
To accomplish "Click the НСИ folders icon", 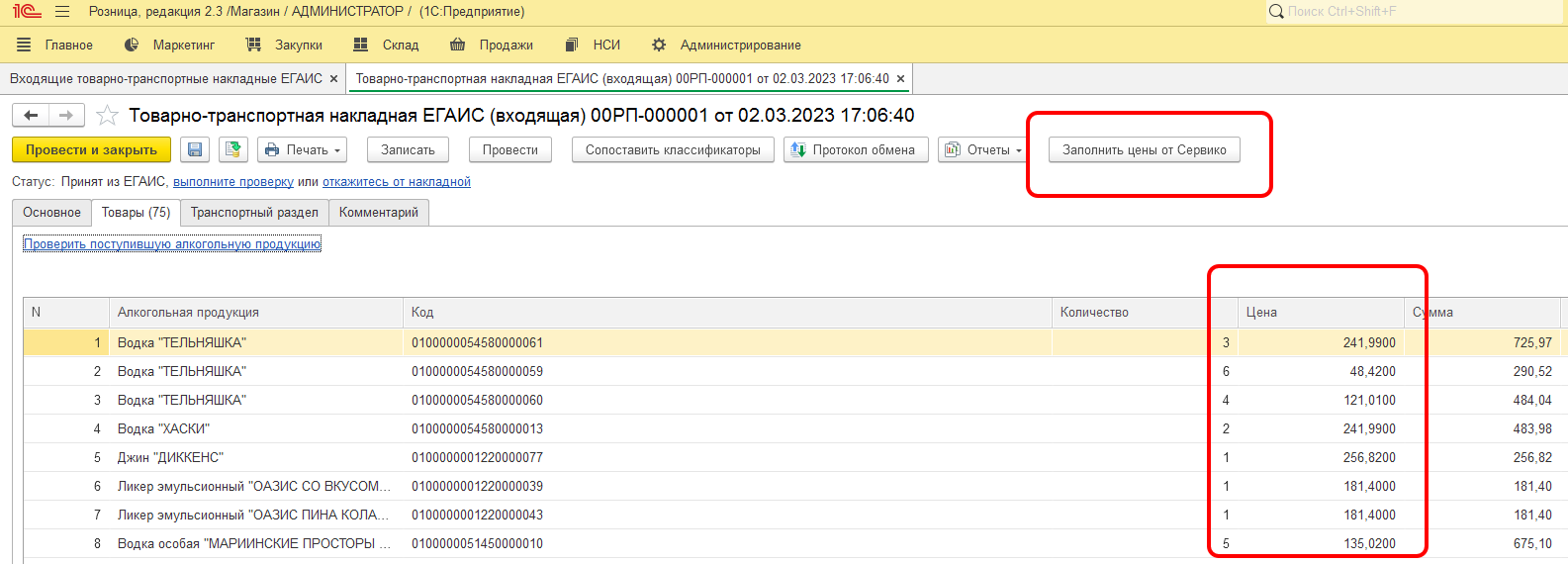I will 572,45.
